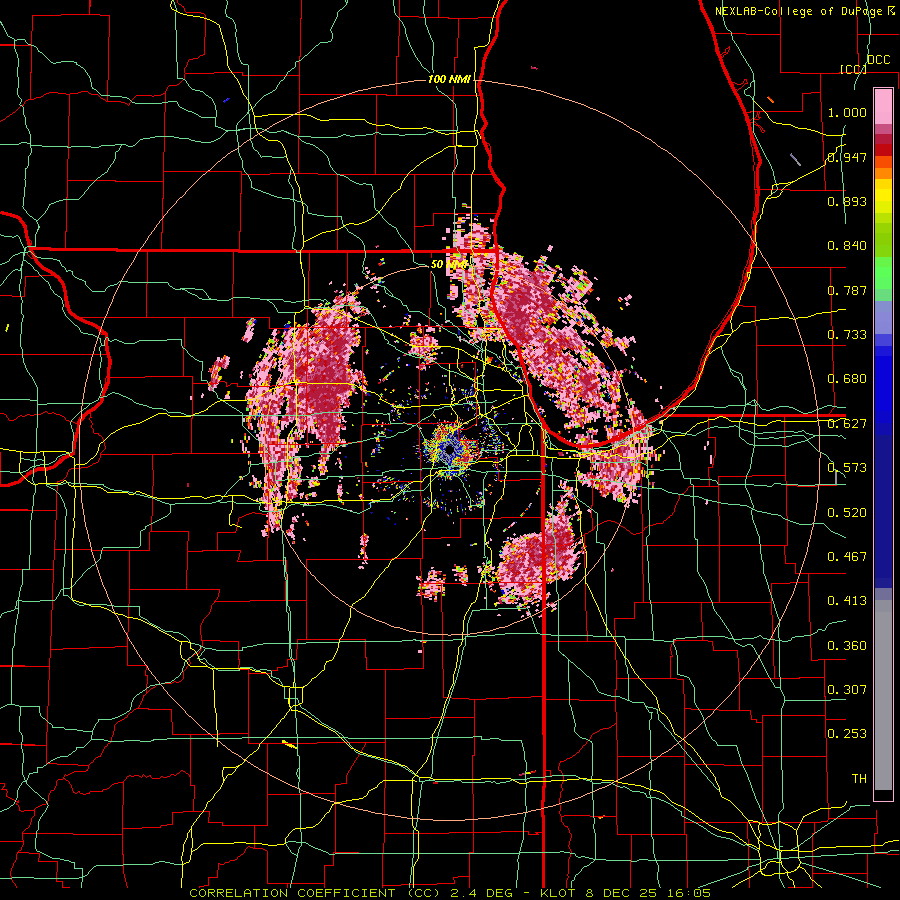The image size is (900, 900).
Task: Select the 0.787 legend value
Action: click(847, 290)
